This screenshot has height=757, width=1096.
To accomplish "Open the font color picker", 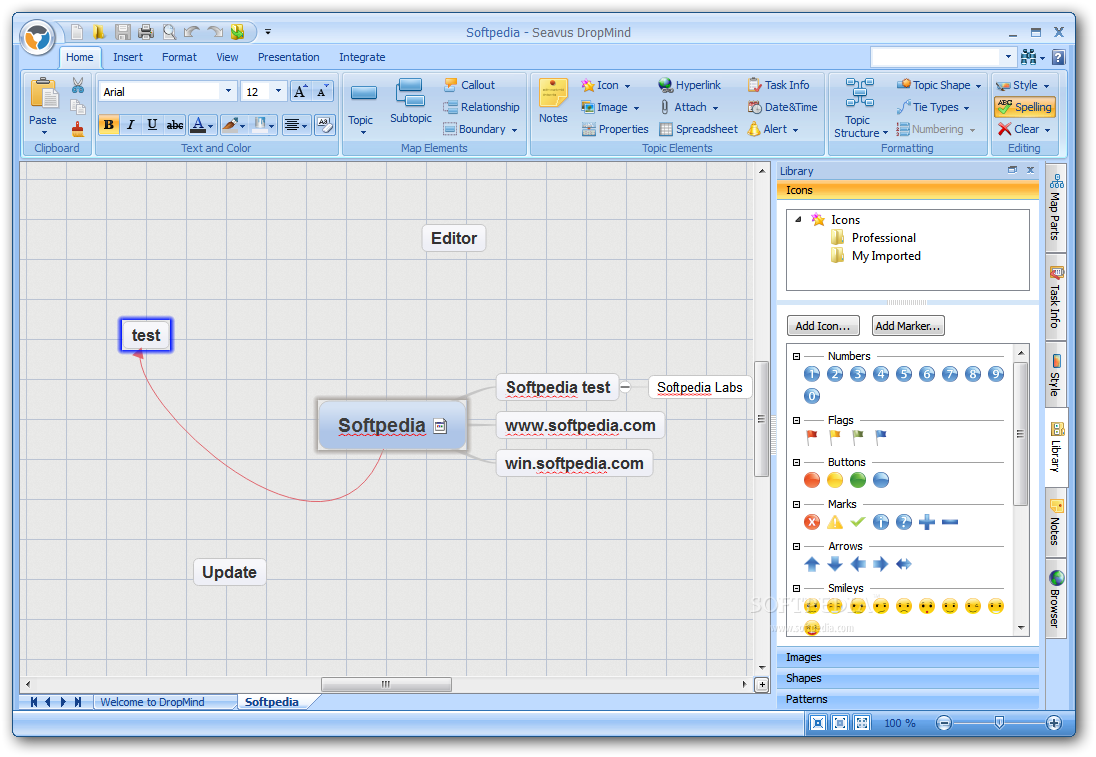I will click(x=203, y=124).
